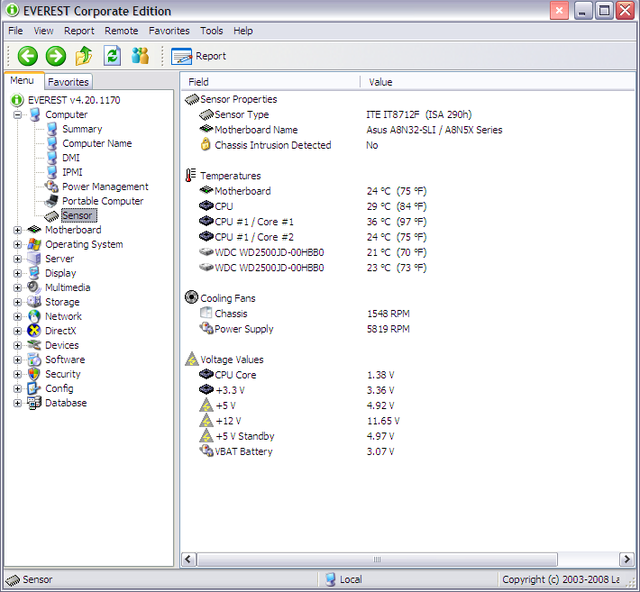Expand the Storage tree node
This screenshot has width=640, height=592.
tap(18, 302)
